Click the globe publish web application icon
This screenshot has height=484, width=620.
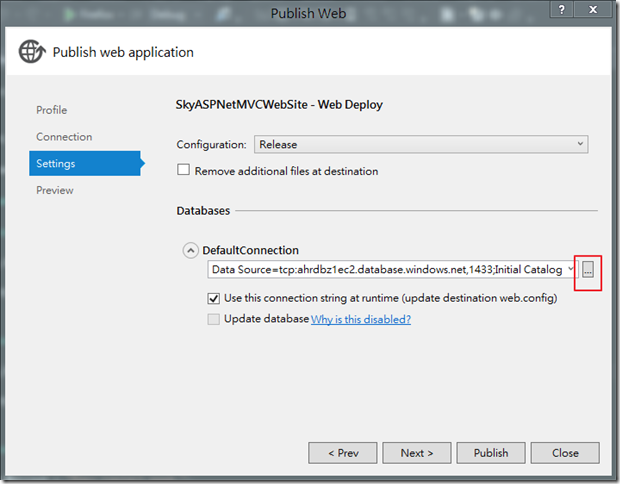(32, 51)
